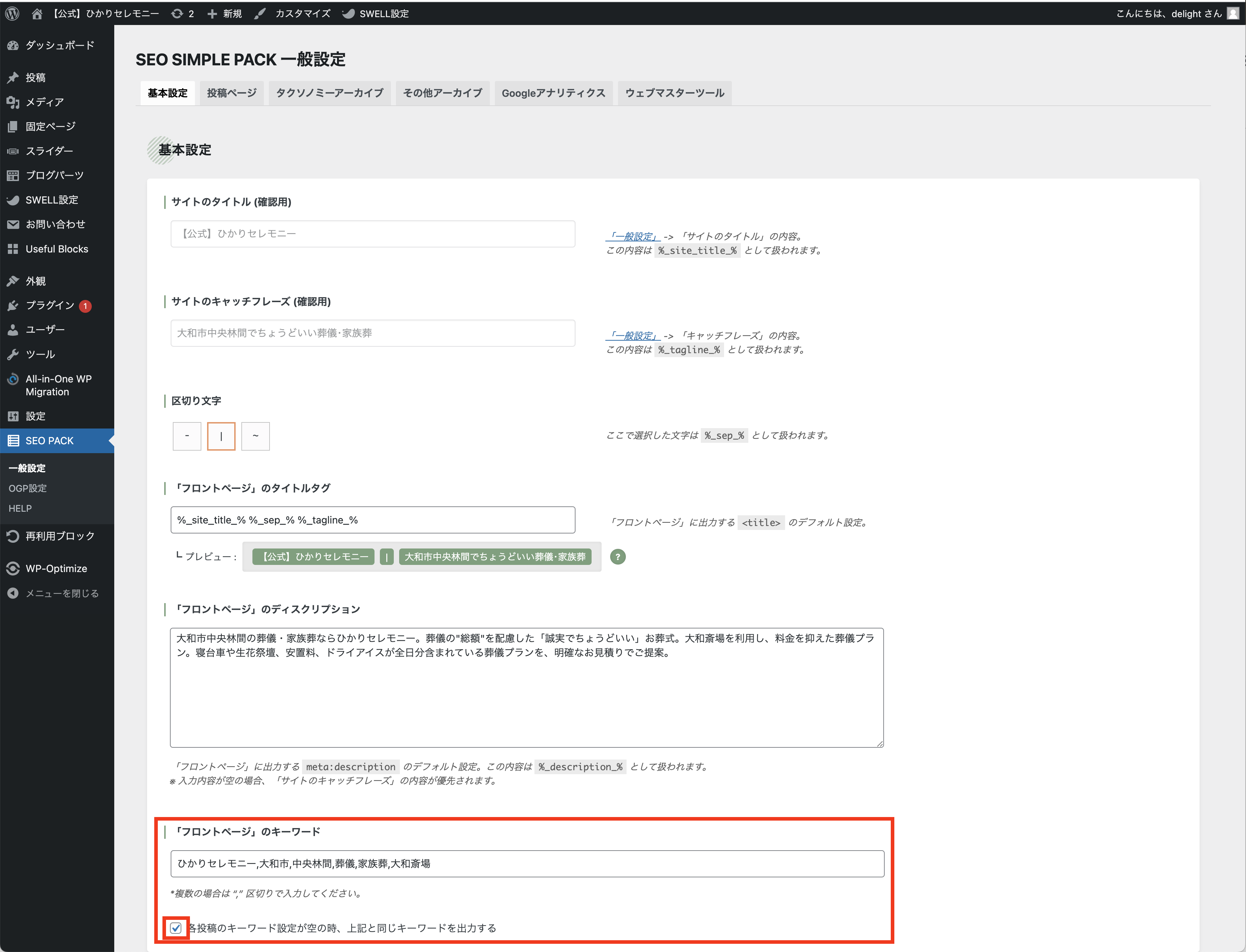Switch to the 投稿ページ tab

point(232,93)
